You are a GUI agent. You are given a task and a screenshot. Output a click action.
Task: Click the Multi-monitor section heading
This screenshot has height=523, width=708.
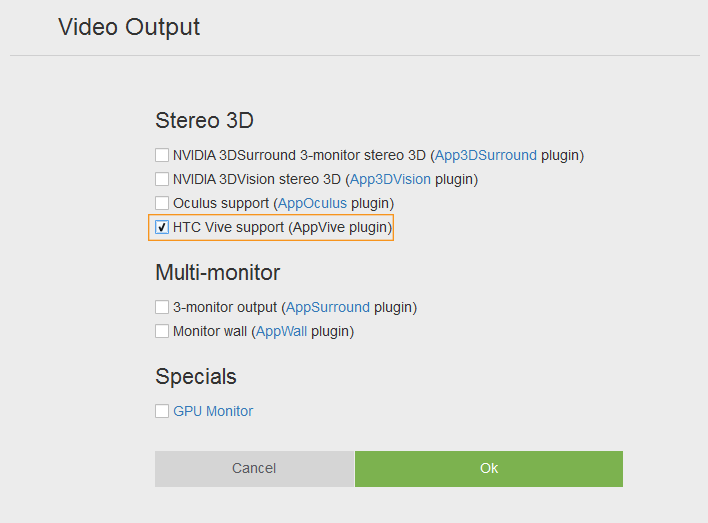(x=217, y=272)
